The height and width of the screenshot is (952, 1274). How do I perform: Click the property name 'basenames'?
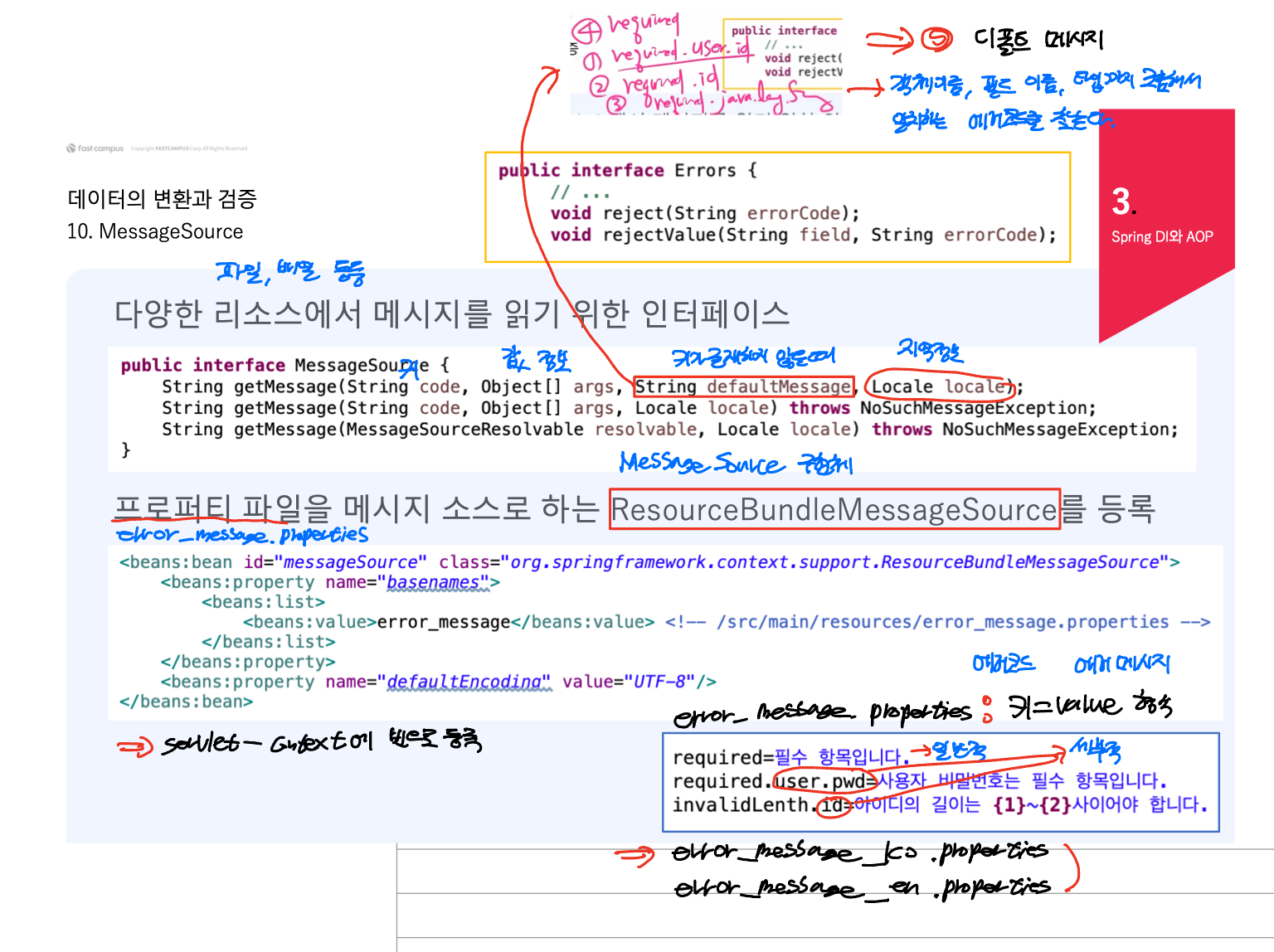click(x=433, y=582)
